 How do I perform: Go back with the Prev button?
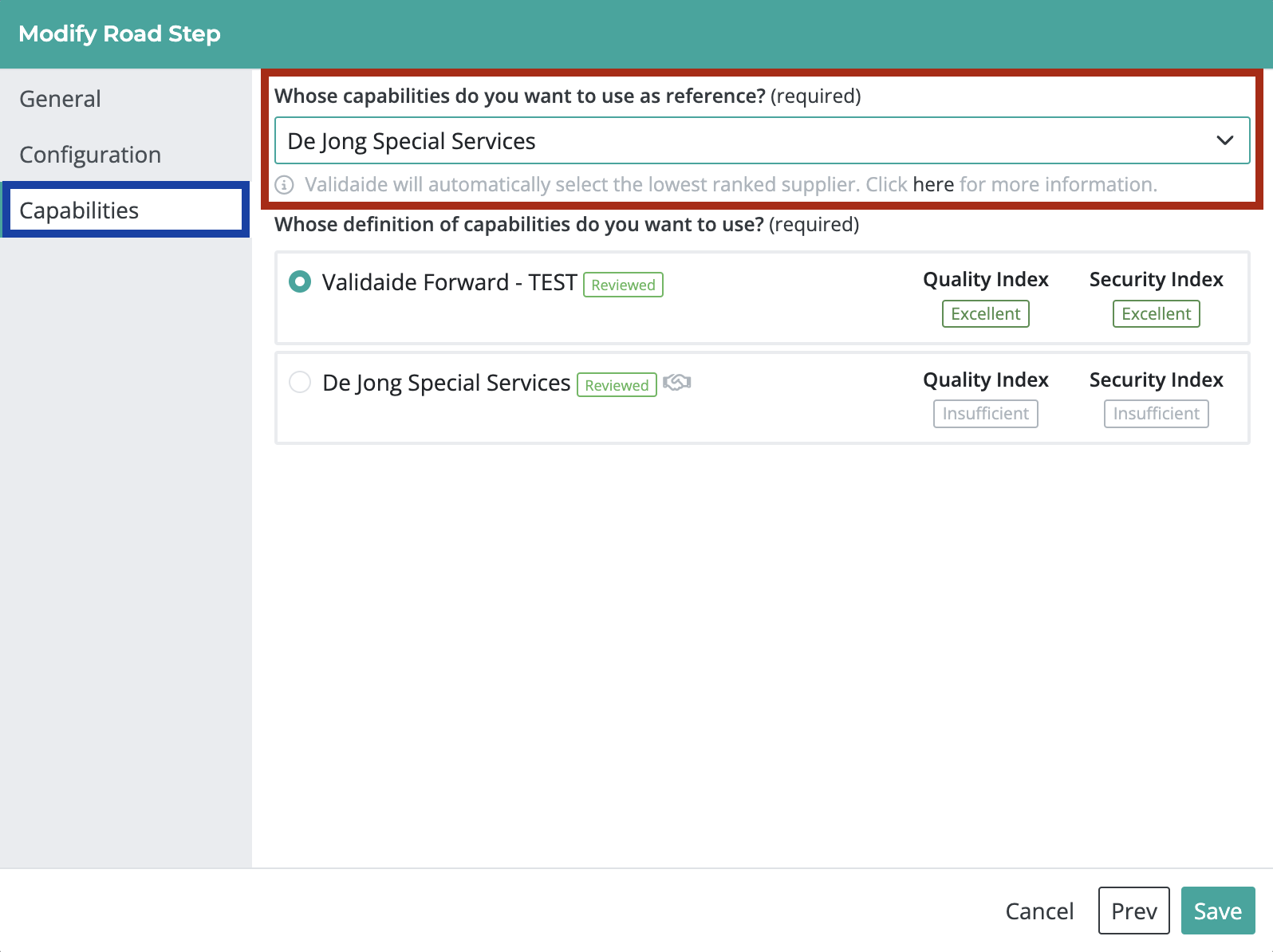tap(1133, 911)
